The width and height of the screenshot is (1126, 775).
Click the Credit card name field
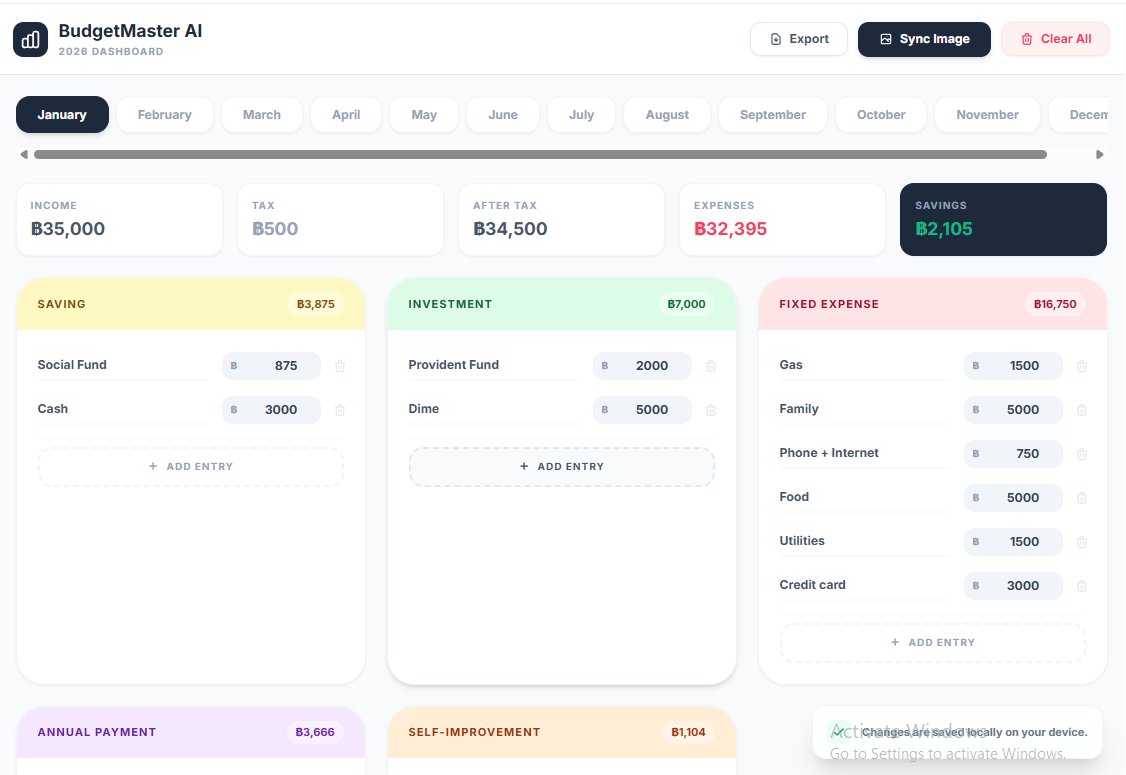click(865, 585)
